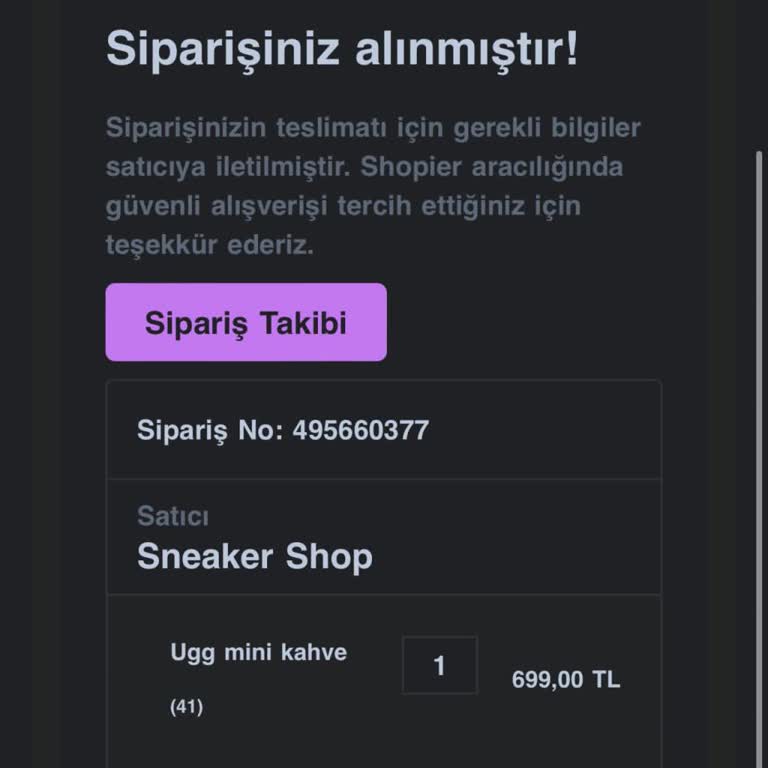
Task: Click the quantity box showing 1
Action: [x=439, y=665]
